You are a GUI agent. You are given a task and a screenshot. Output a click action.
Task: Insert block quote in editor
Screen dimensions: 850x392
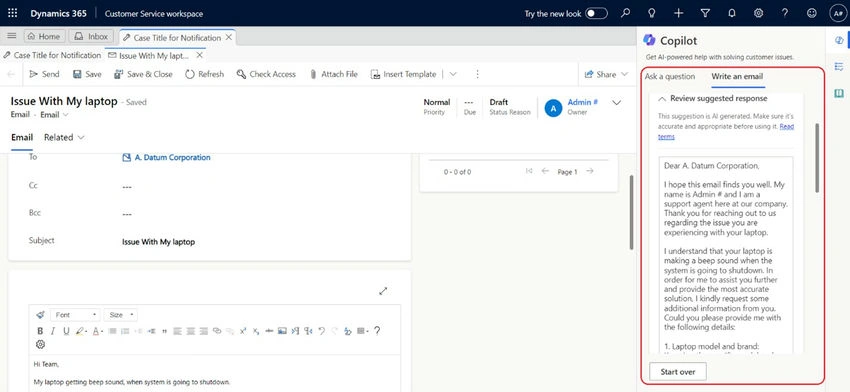[x=165, y=331]
